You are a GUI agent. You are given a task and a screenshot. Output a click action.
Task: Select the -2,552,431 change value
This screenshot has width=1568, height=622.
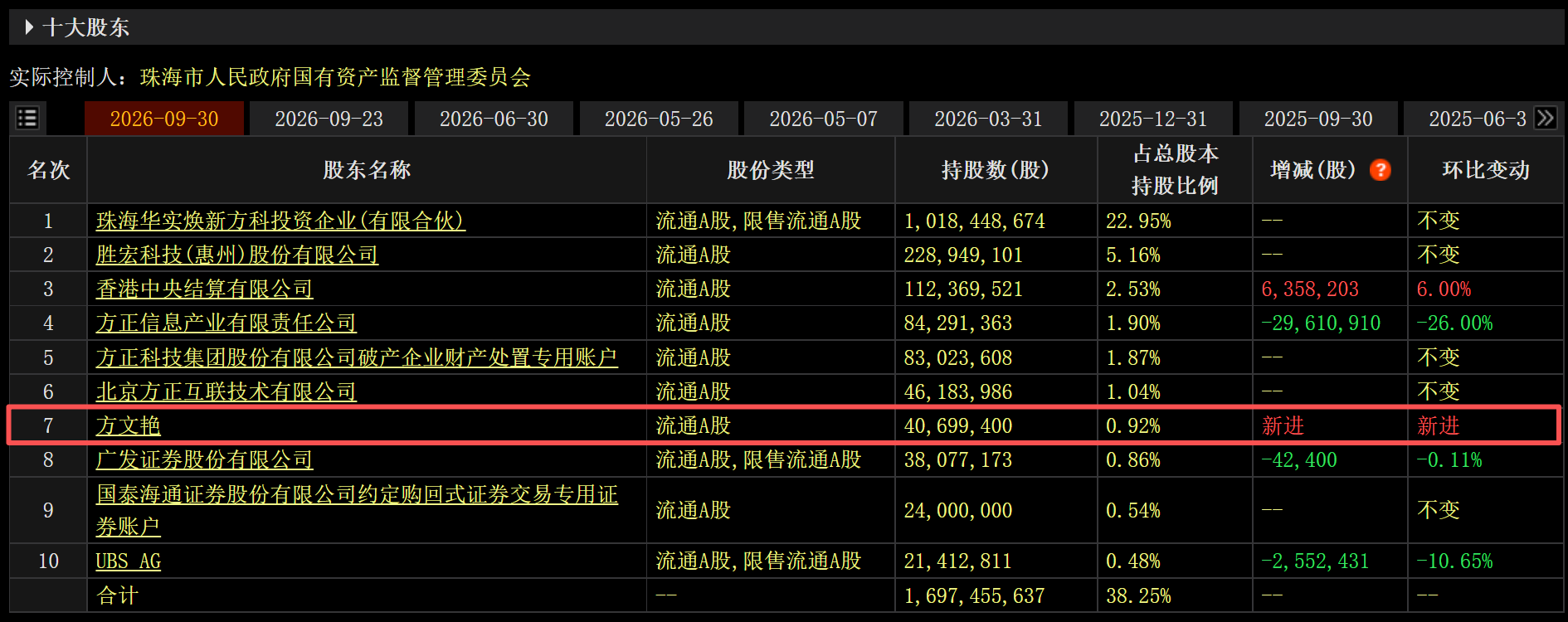pos(1315,562)
